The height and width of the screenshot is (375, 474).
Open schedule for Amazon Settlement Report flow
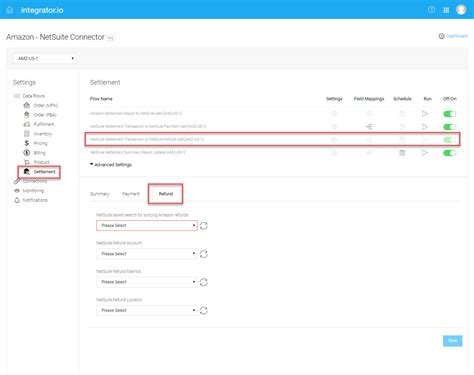[x=402, y=114]
